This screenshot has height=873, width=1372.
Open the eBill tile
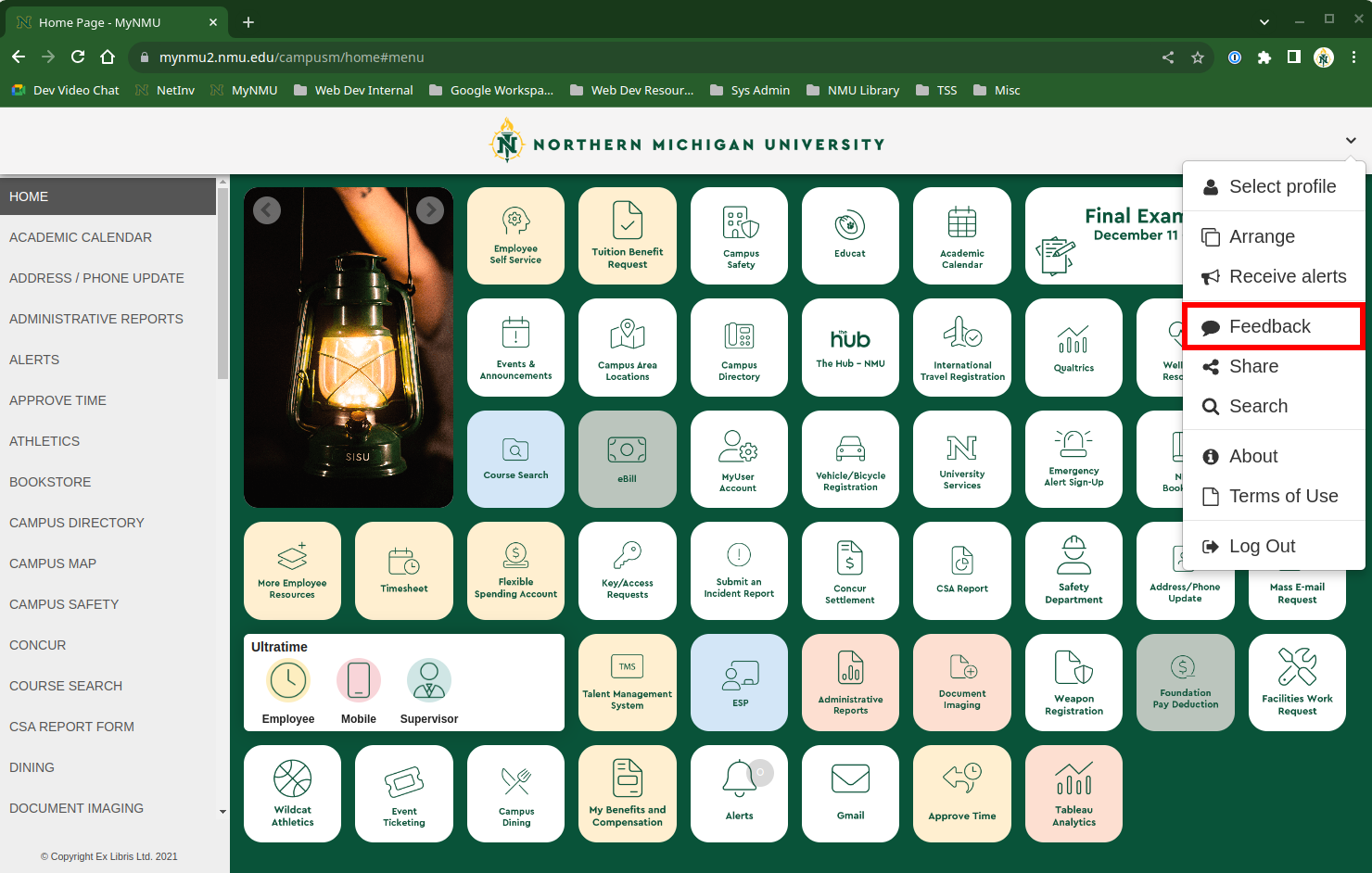(628, 459)
